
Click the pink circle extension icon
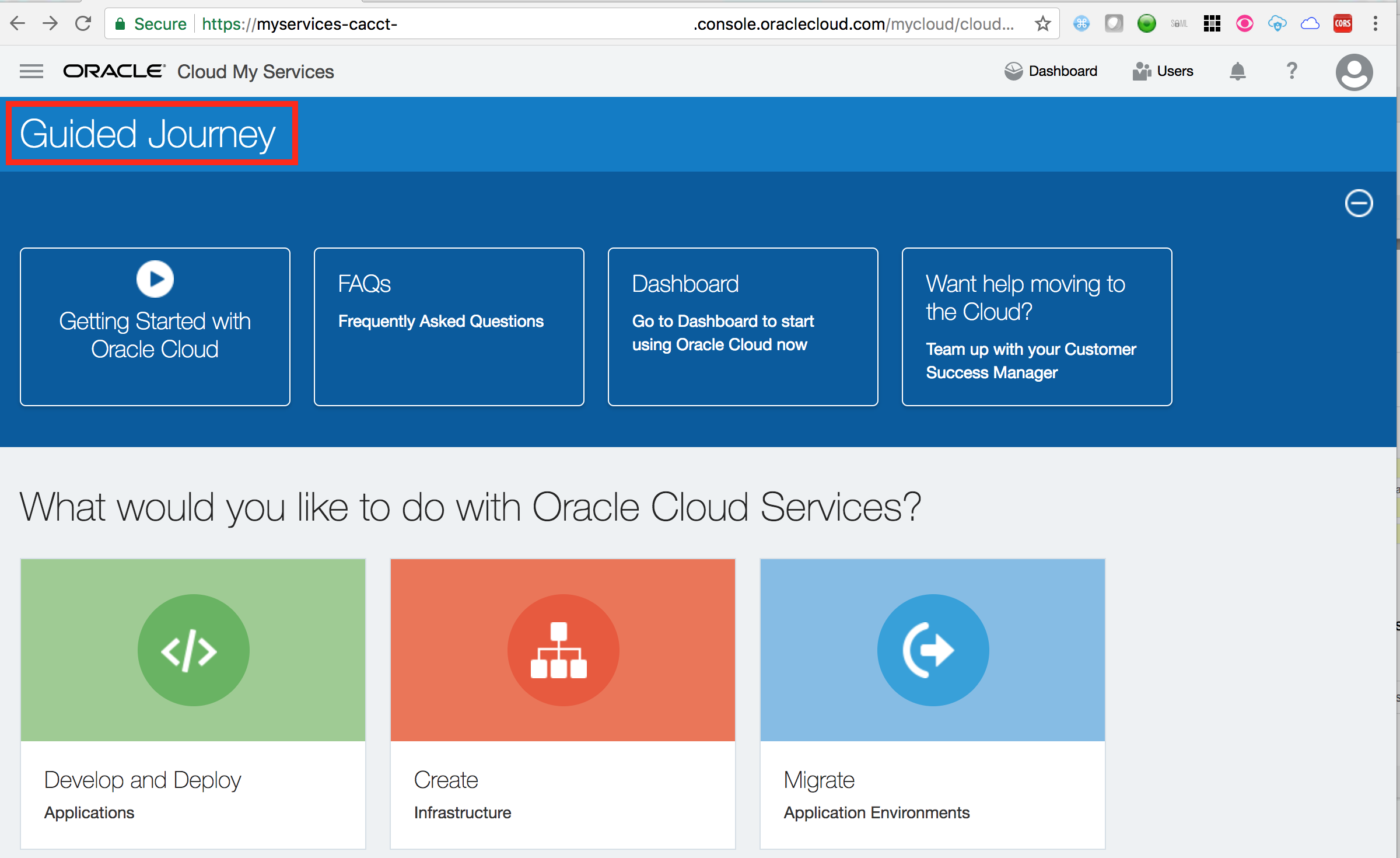coord(1244,24)
